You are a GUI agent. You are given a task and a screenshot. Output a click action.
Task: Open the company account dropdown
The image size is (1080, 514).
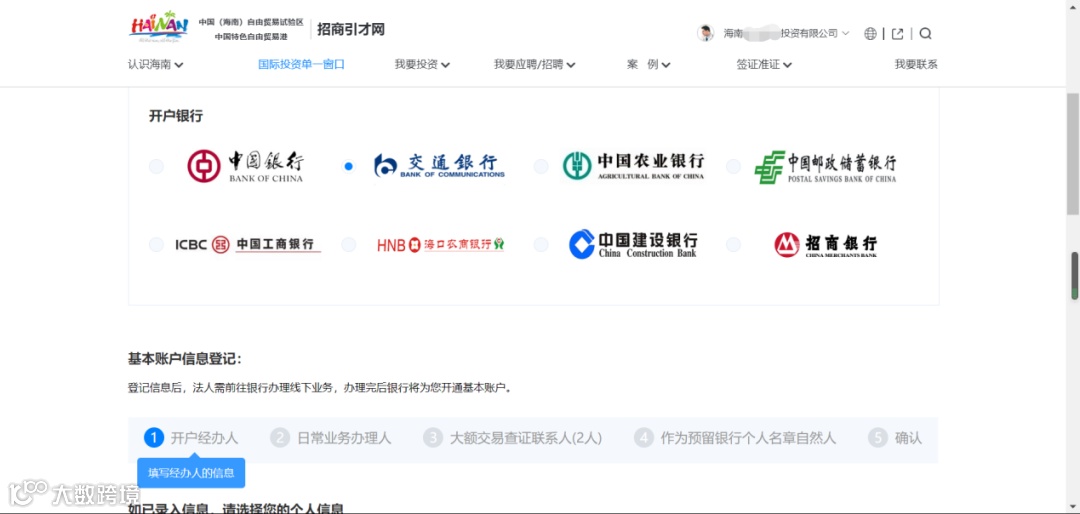point(787,33)
